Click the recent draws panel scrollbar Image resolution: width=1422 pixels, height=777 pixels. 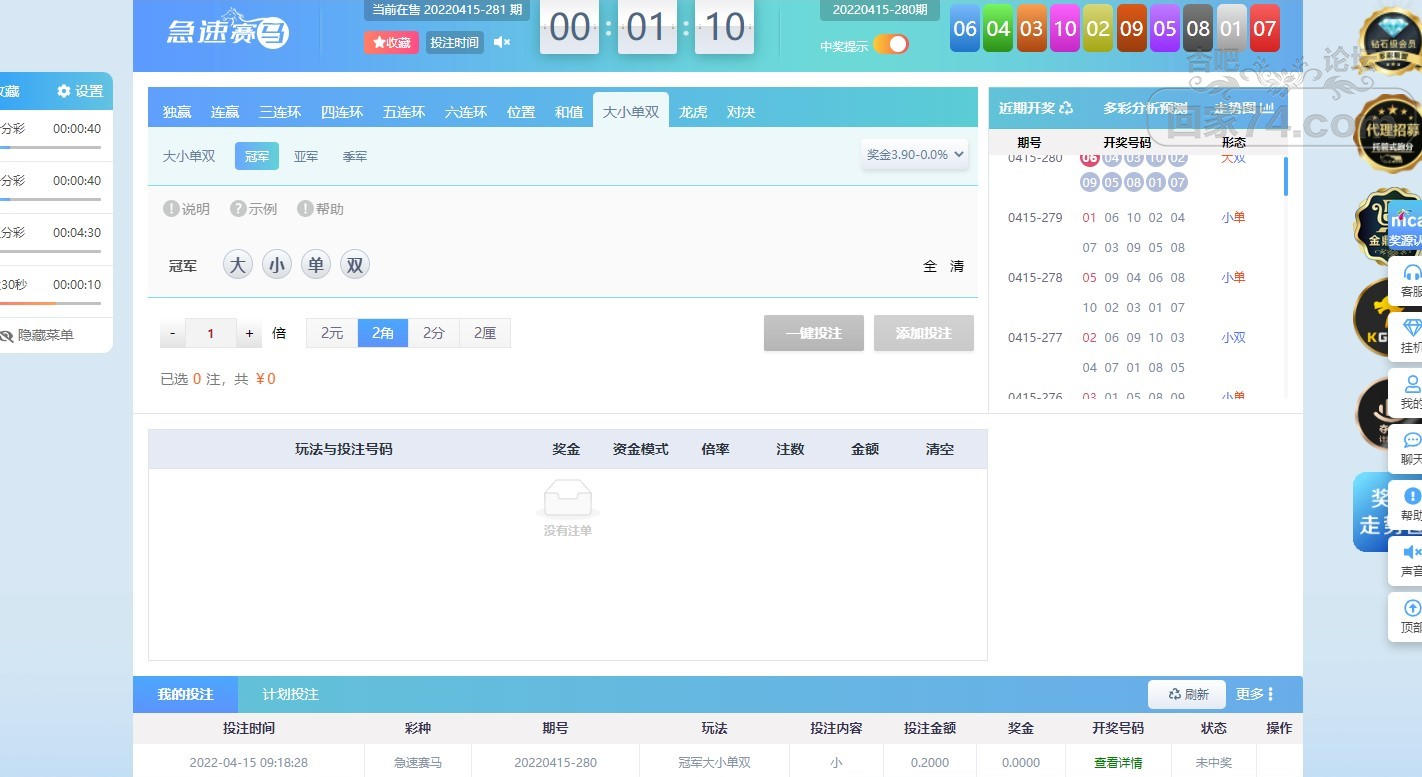(x=1285, y=176)
